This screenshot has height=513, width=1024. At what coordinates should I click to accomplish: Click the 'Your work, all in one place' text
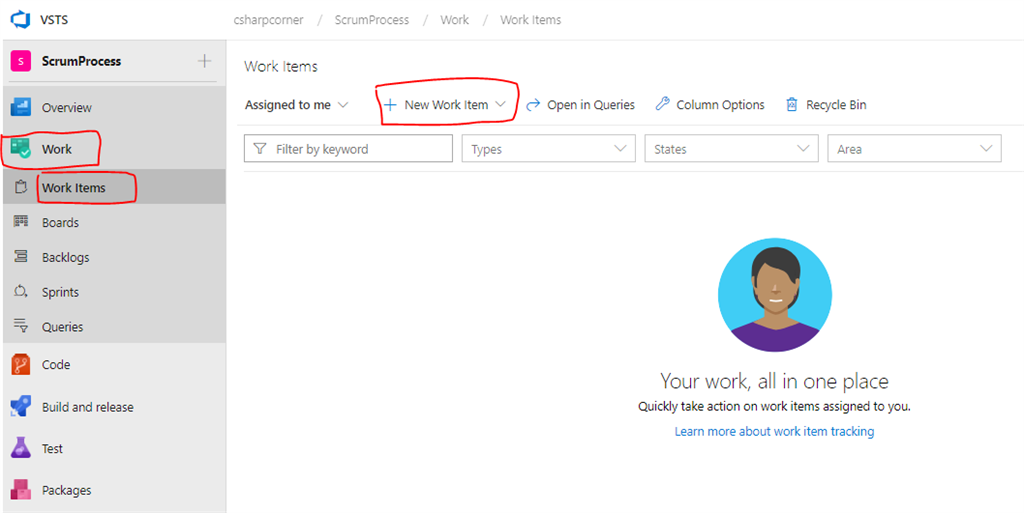click(774, 381)
